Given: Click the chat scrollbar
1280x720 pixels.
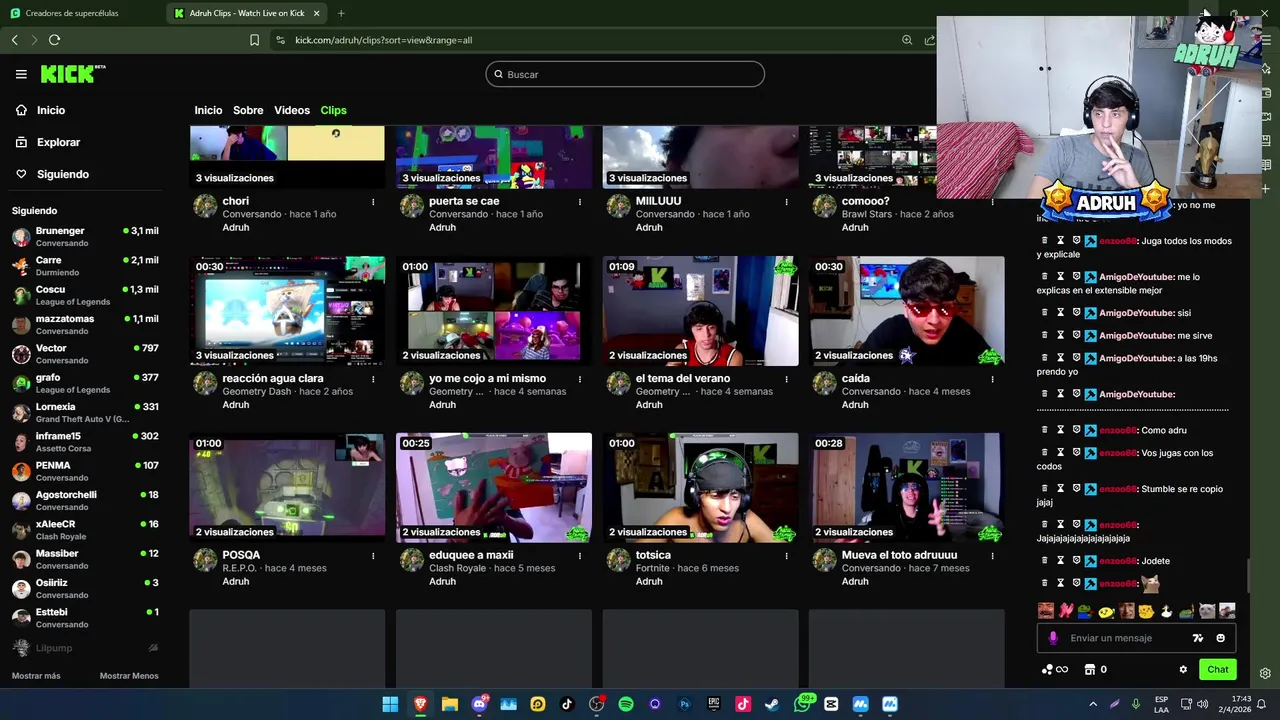Looking at the screenshot, I should [1248, 575].
